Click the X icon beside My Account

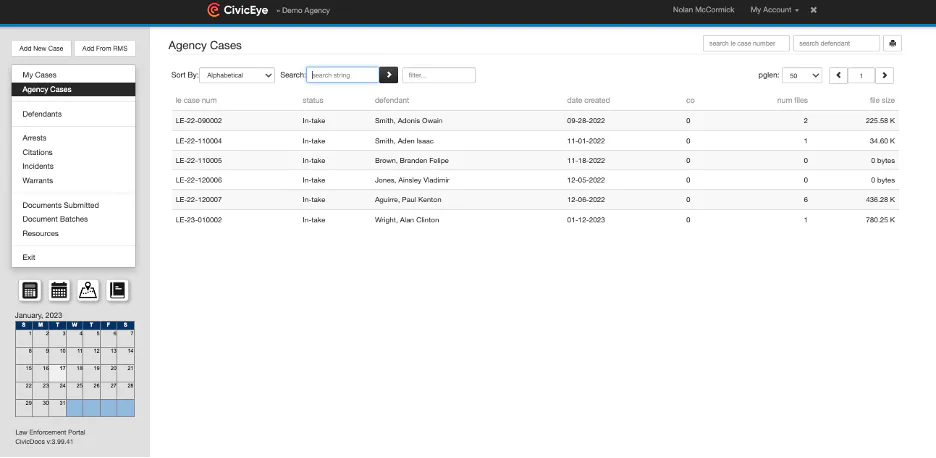pyautogui.click(x=813, y=10)
